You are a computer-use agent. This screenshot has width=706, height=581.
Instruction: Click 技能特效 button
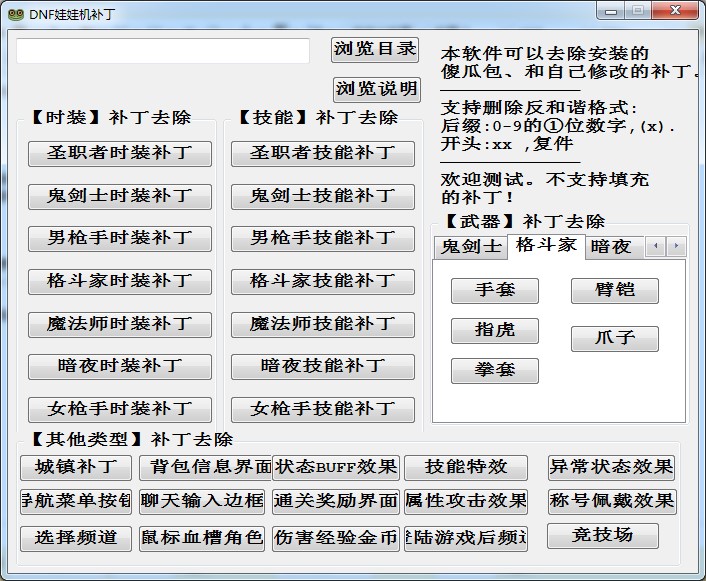point(466,468)
